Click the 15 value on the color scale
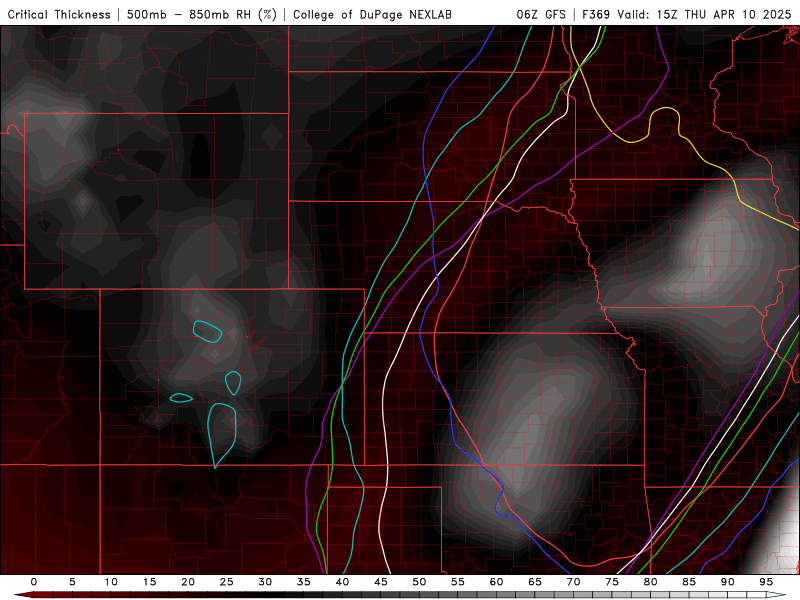This screenshot has width=800, height=600. click(149, 582)
